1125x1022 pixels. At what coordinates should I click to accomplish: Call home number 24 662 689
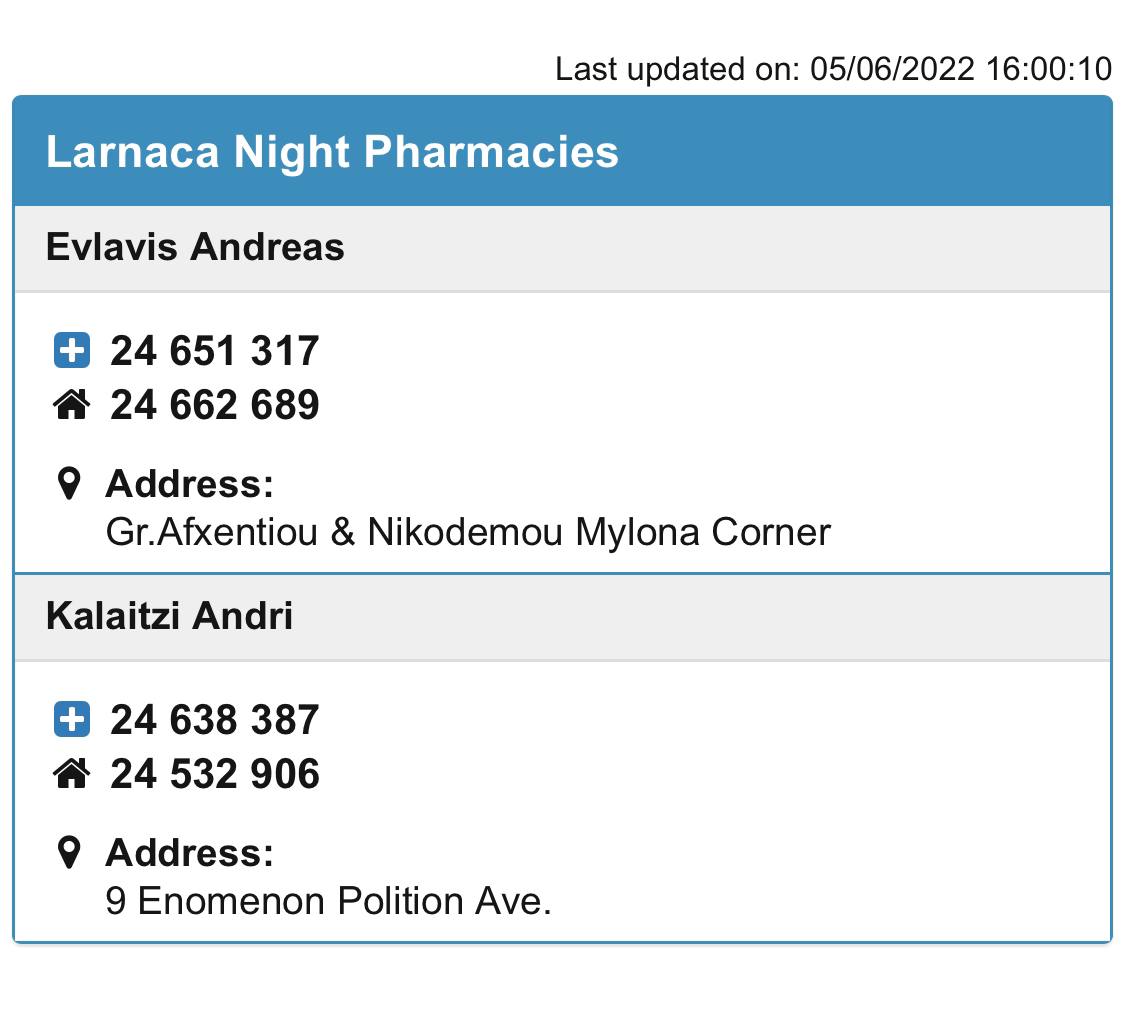pyautogui.click(x=215, y=405)
